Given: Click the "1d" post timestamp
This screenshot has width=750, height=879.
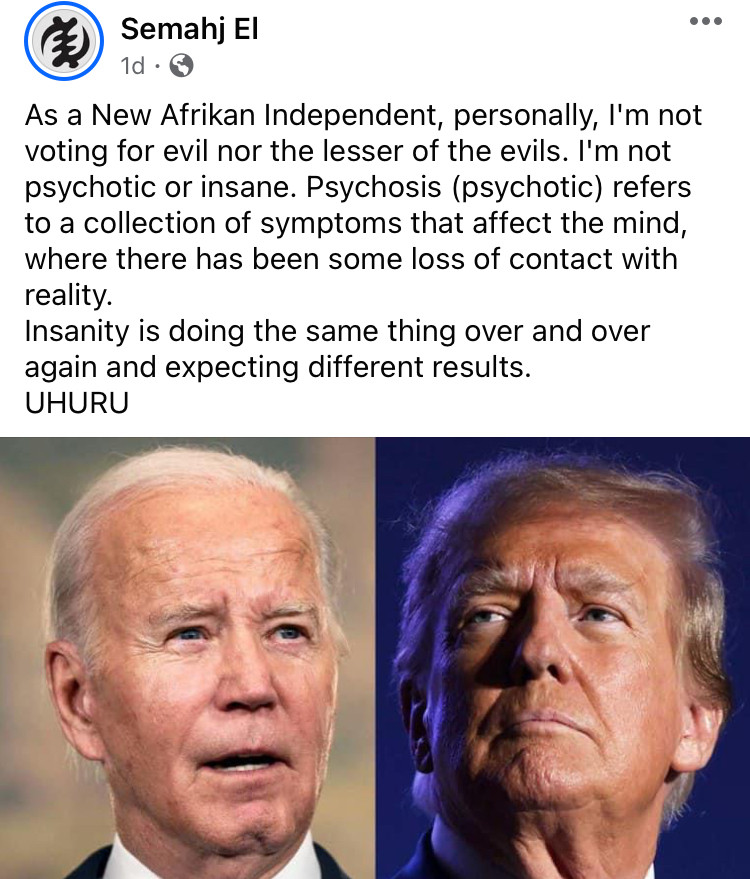Looking at the screenshot, I should point(133,66).
